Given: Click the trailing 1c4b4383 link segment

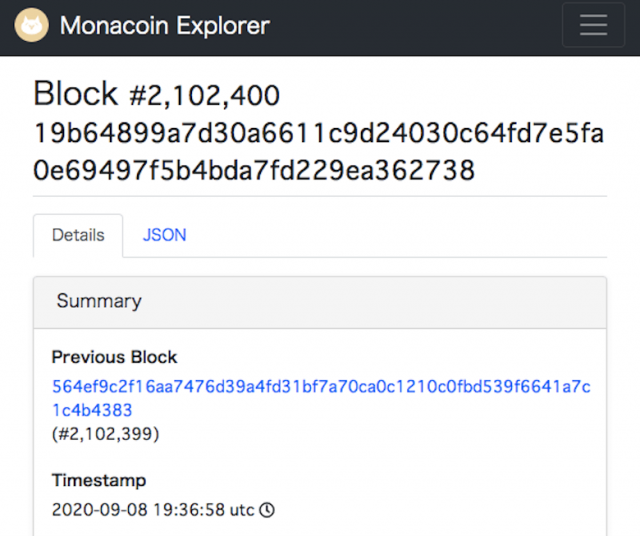Looking at the screenshot, I should pos(92,410).
